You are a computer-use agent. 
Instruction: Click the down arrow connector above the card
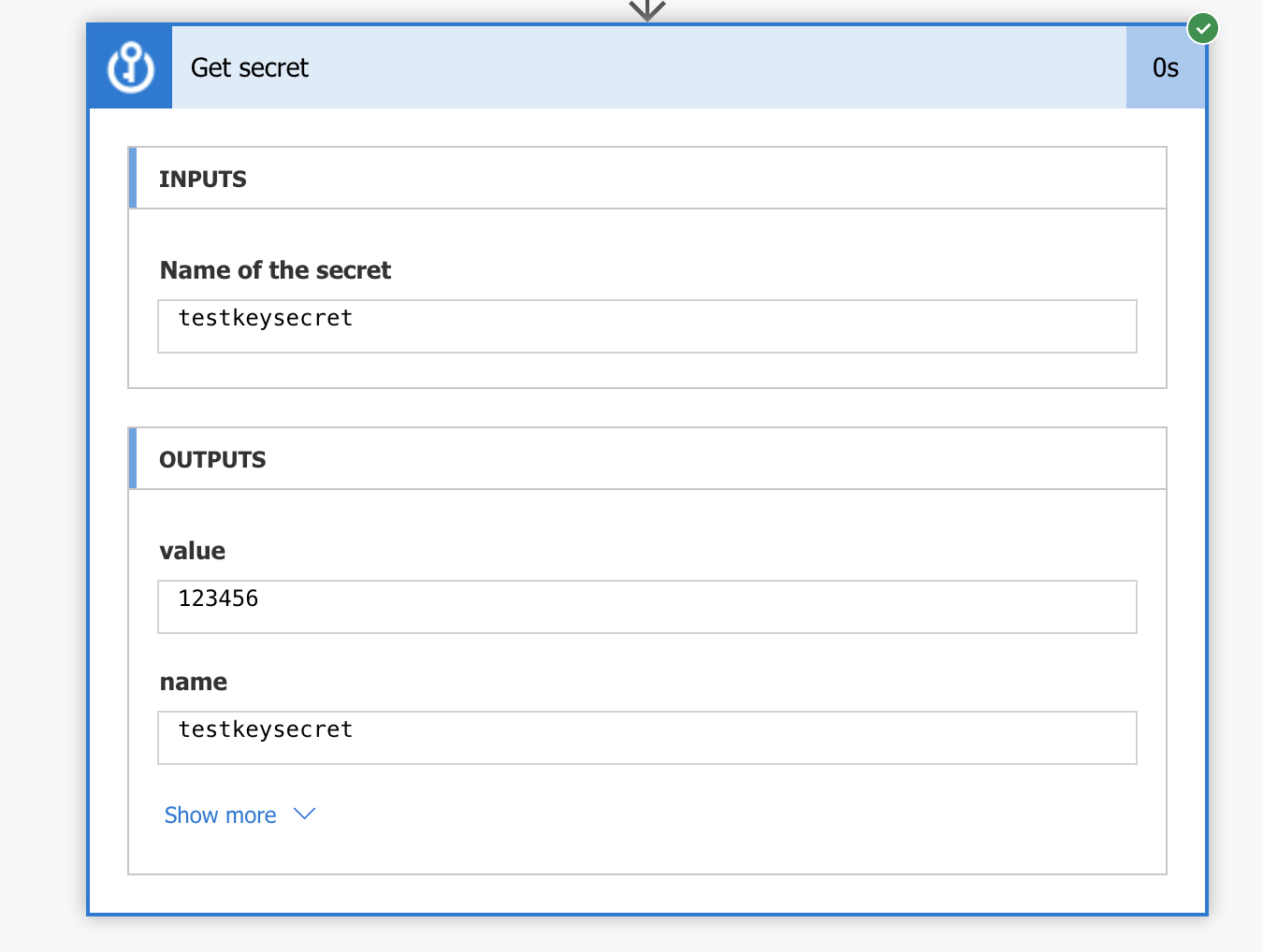coord(646,9)
